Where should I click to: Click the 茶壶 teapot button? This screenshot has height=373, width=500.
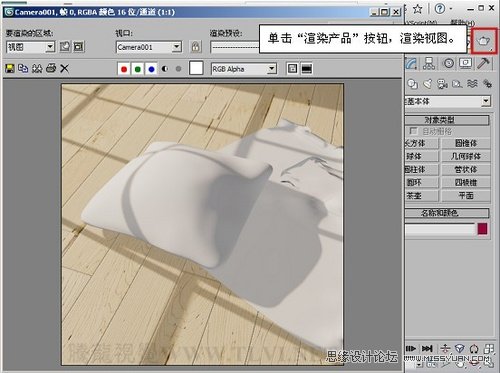(x=422, y=196)
